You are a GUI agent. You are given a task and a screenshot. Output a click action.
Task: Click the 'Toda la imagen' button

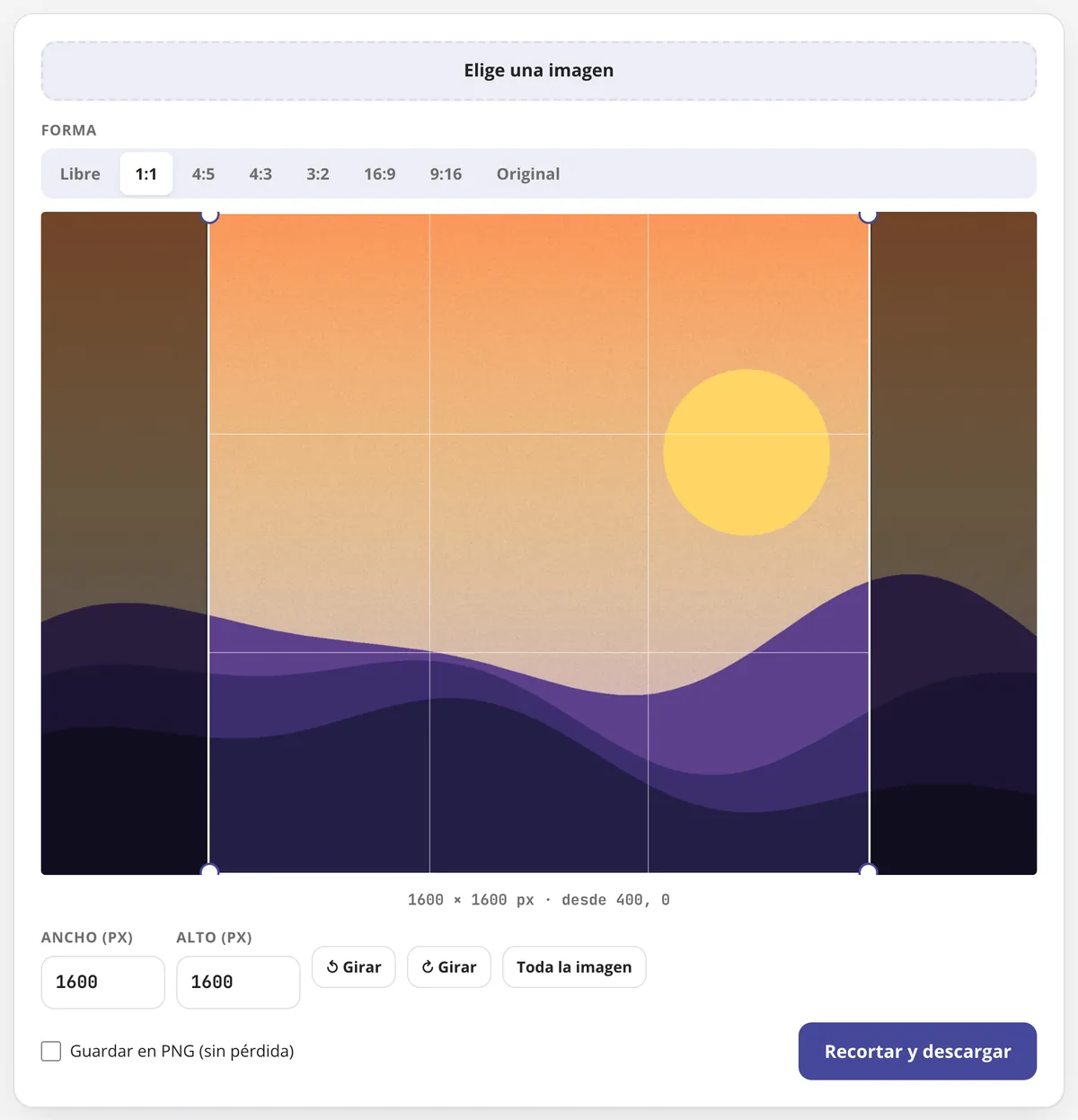click(x=574, y=967)
